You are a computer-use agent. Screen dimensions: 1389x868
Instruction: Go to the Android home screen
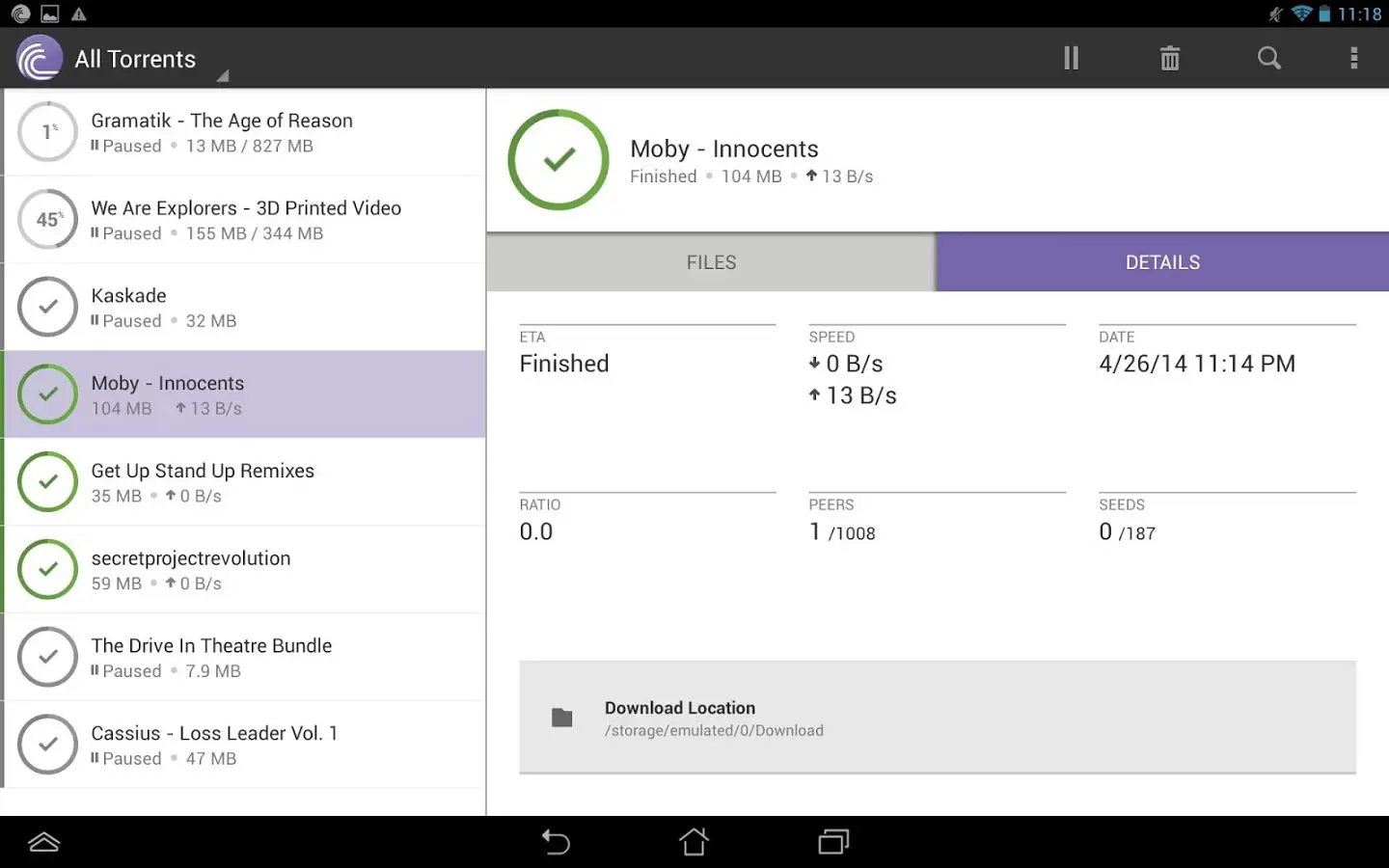tap(694, 842)
